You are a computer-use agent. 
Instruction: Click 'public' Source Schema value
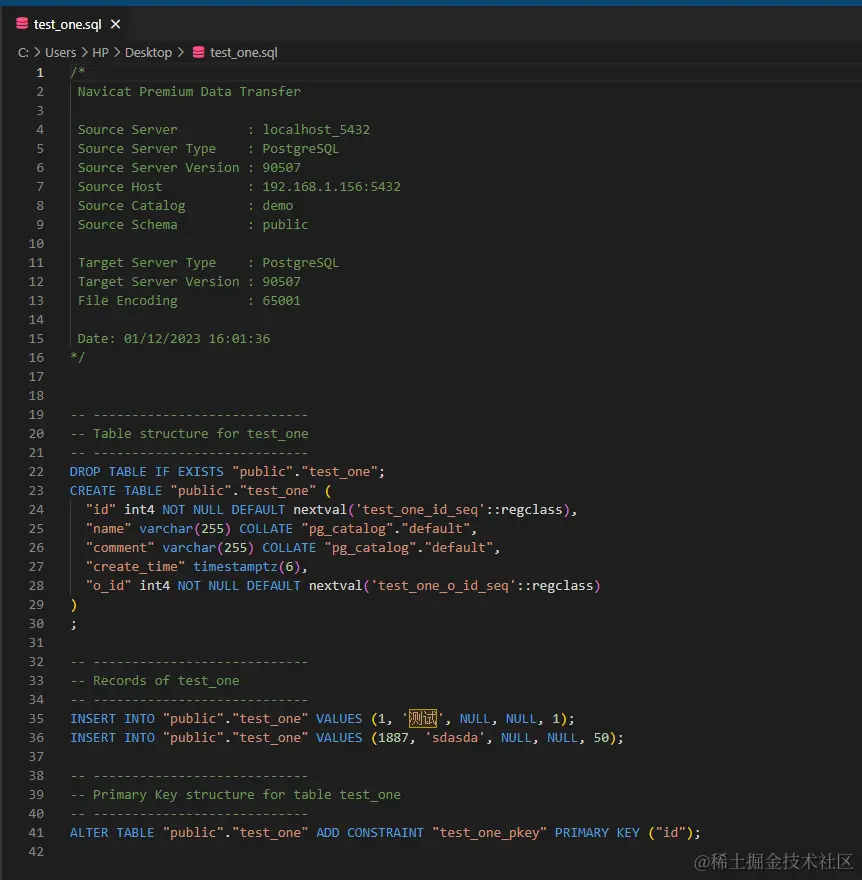point(285,224)
